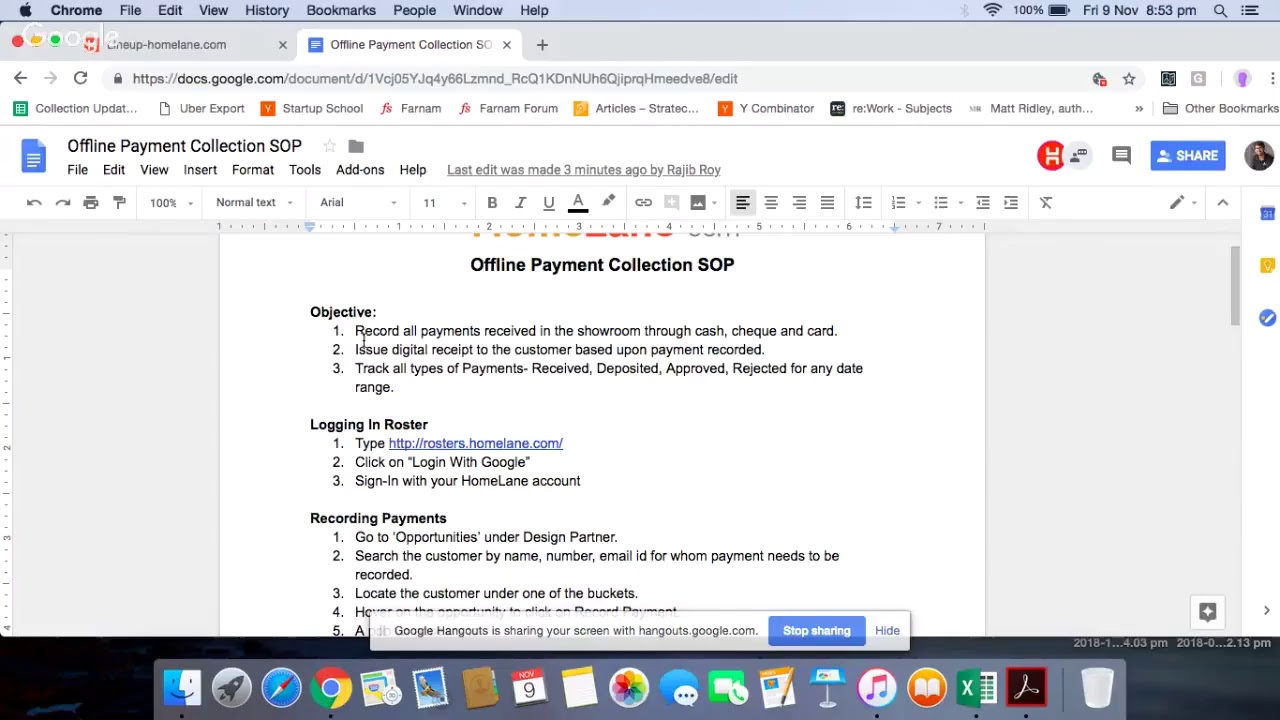Toggle italic formatting
The width and height of the screenshot is (1280, 720).
pos(520,203)
